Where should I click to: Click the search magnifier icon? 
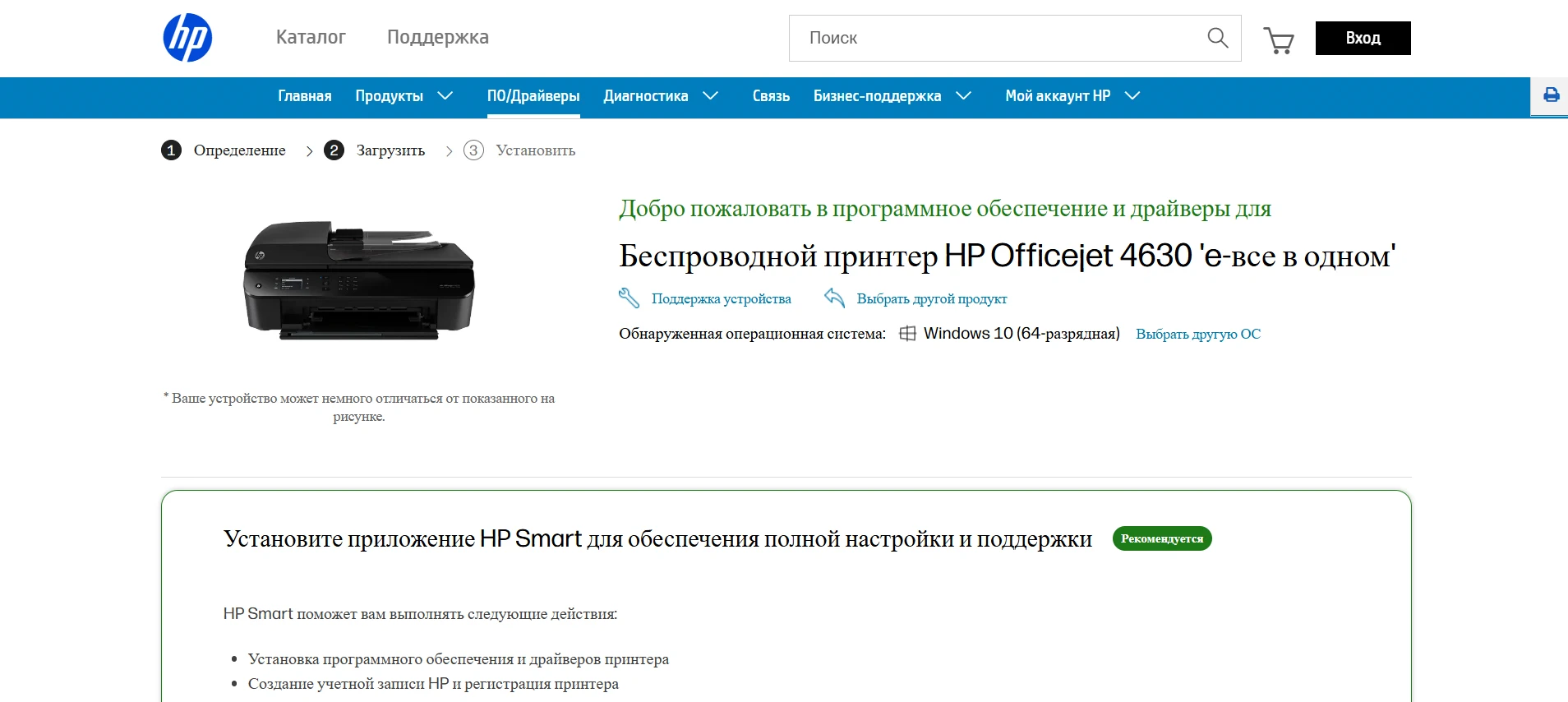[x=1217, y=38]
